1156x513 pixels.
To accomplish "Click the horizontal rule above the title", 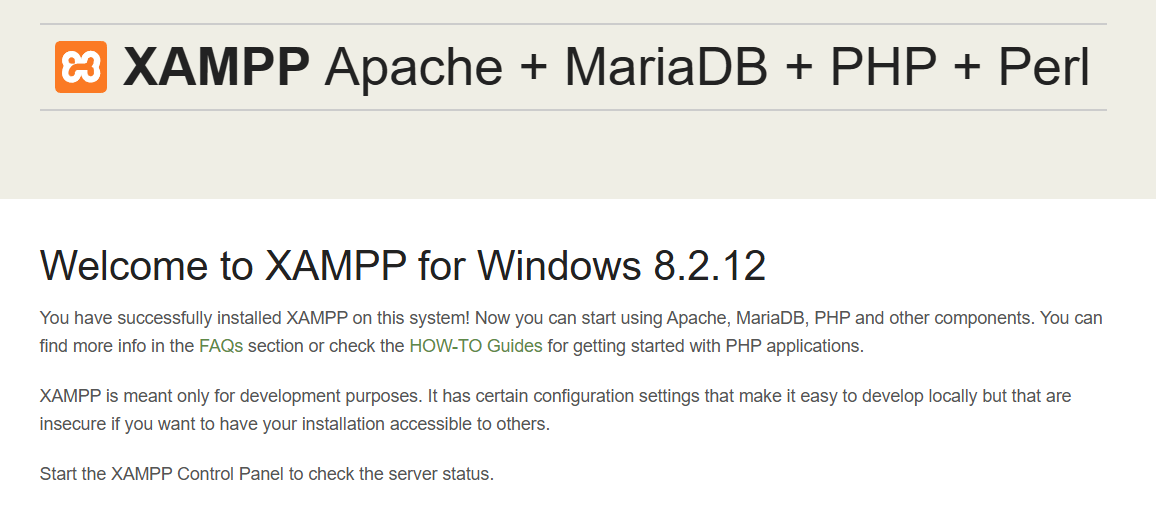I will [x=574, y=24].
